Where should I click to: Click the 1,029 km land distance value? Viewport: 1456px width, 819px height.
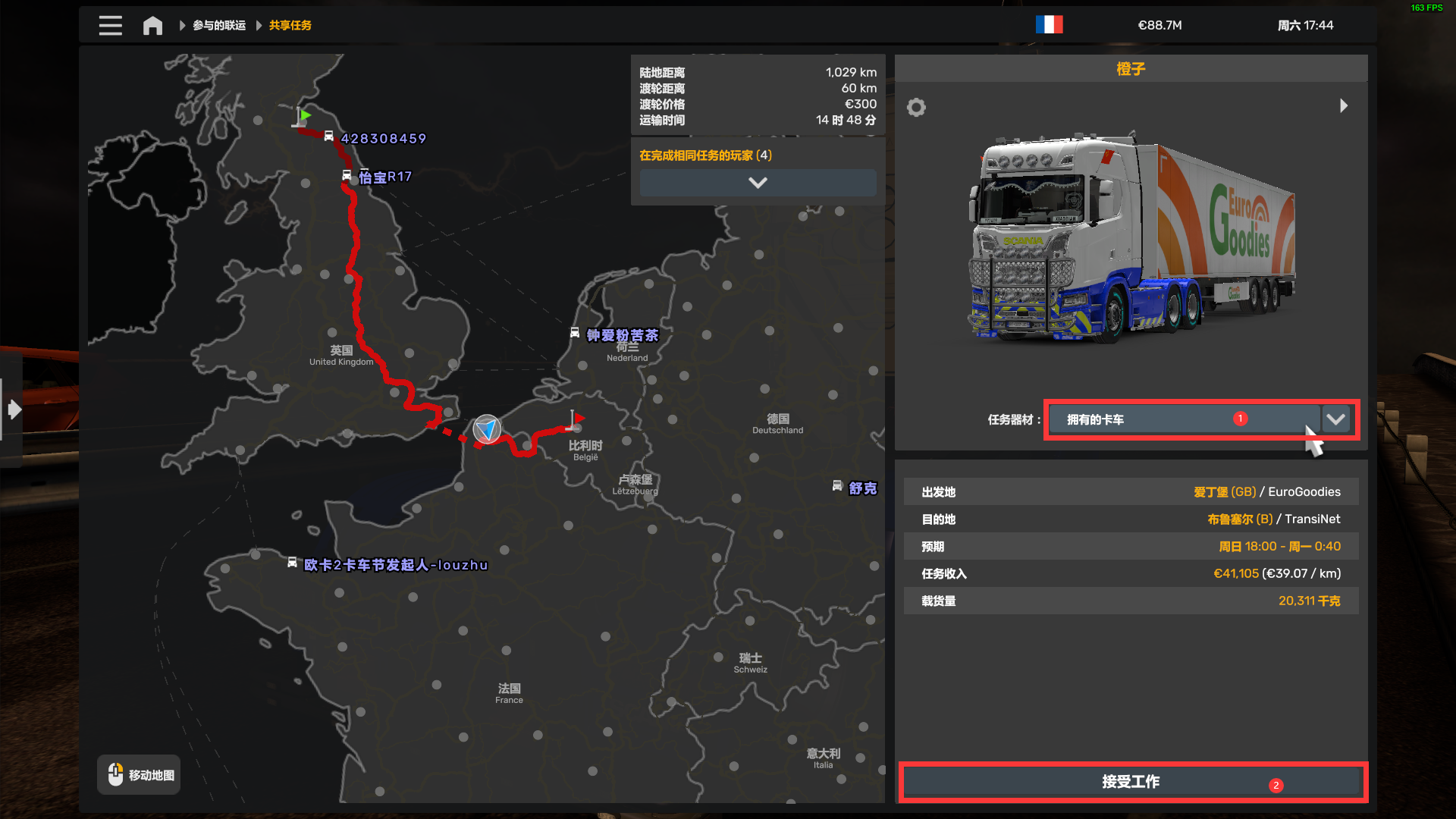click(851, 73)
